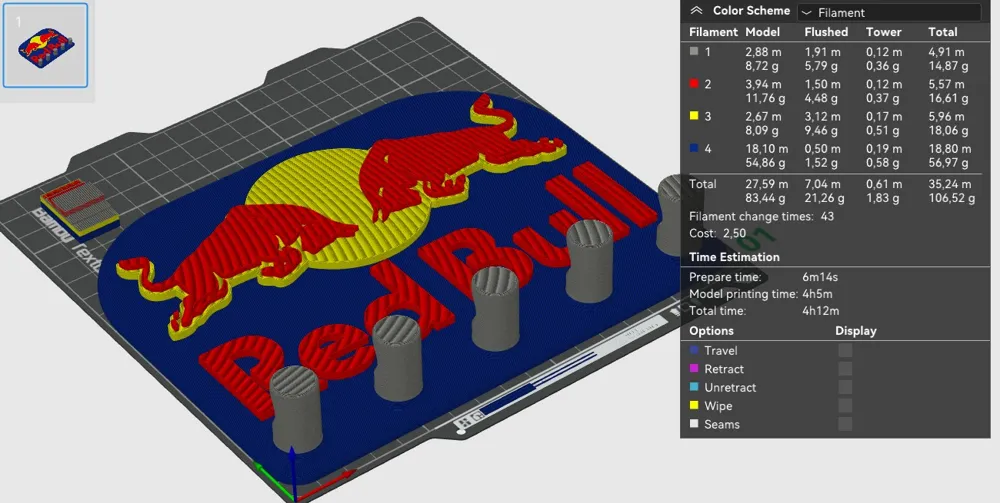Collapse the Color Scheme panel
Viewport: 1000px width, 503px height.
pos(696,11)
